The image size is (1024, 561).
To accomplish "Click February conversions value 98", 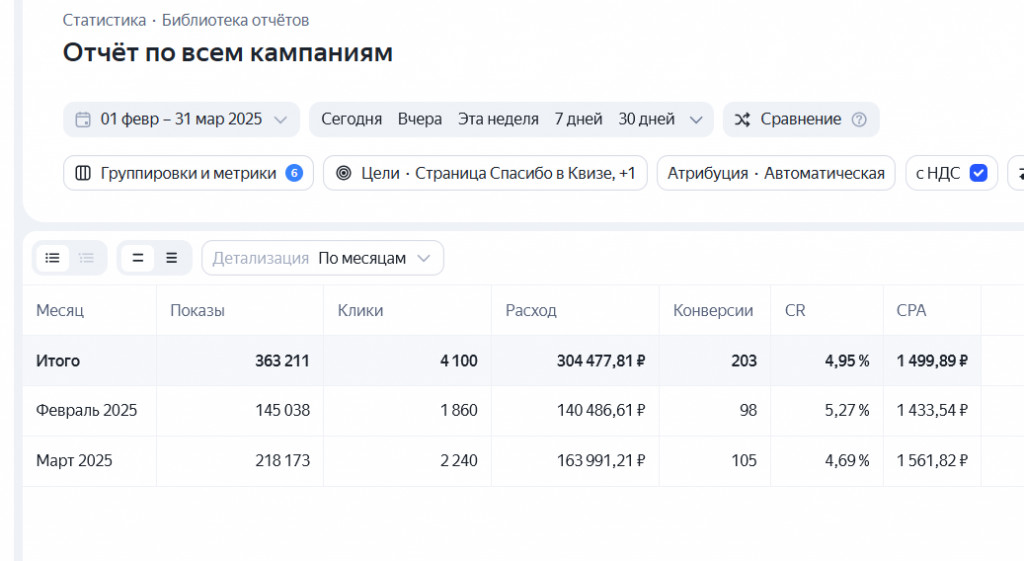I will tap(748, 410).
